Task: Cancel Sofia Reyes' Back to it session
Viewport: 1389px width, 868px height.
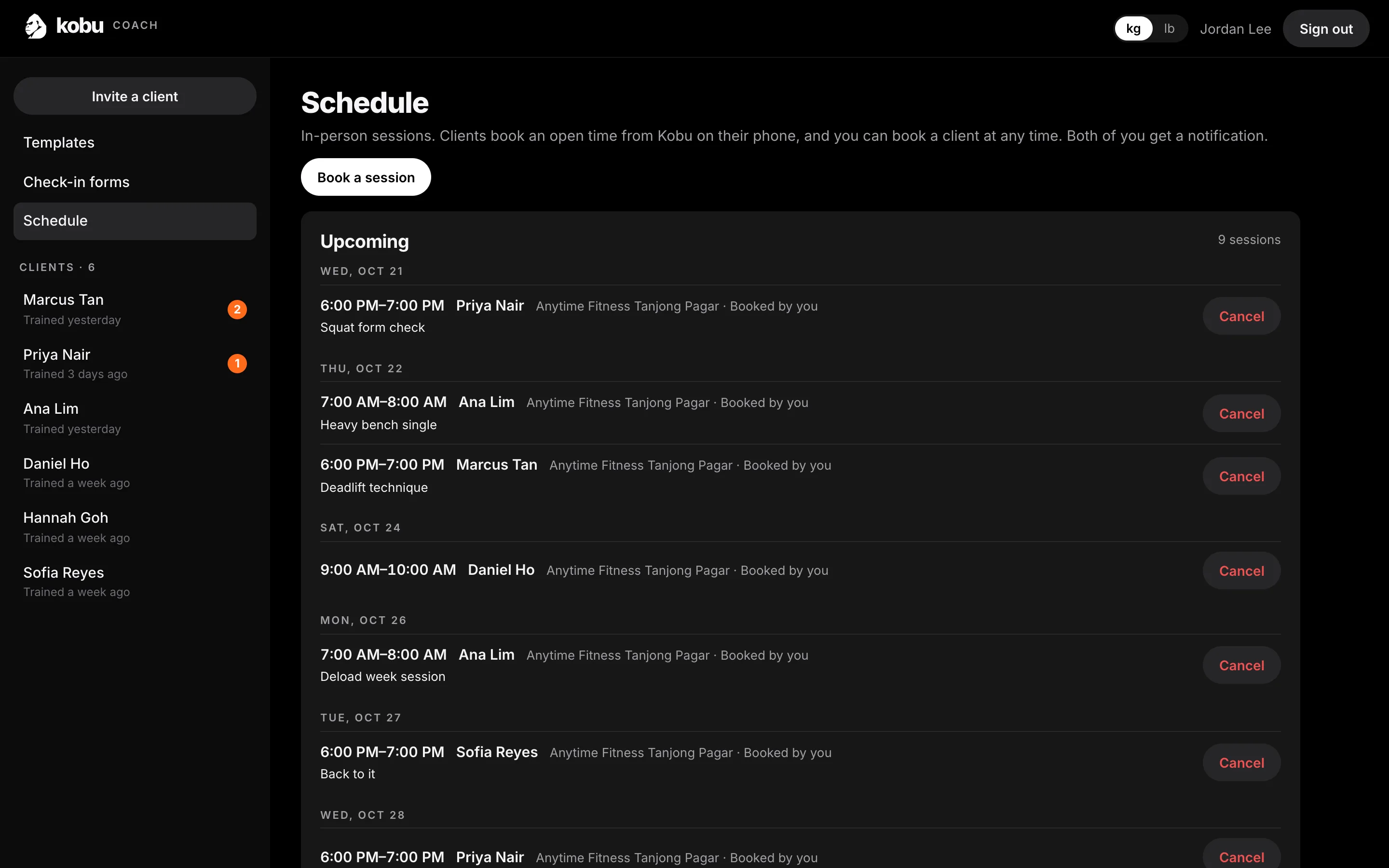Action: click(x=1241, y=762)
